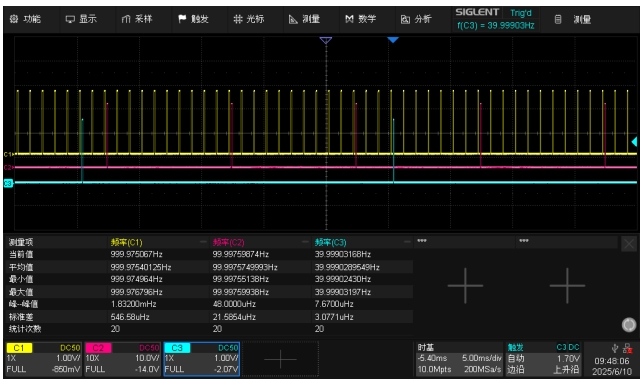The width and height of the screenshot is (644, 386).
Task: Open the 测量 (Measure) menu with ruler icon
Action: tap(305, 19)
